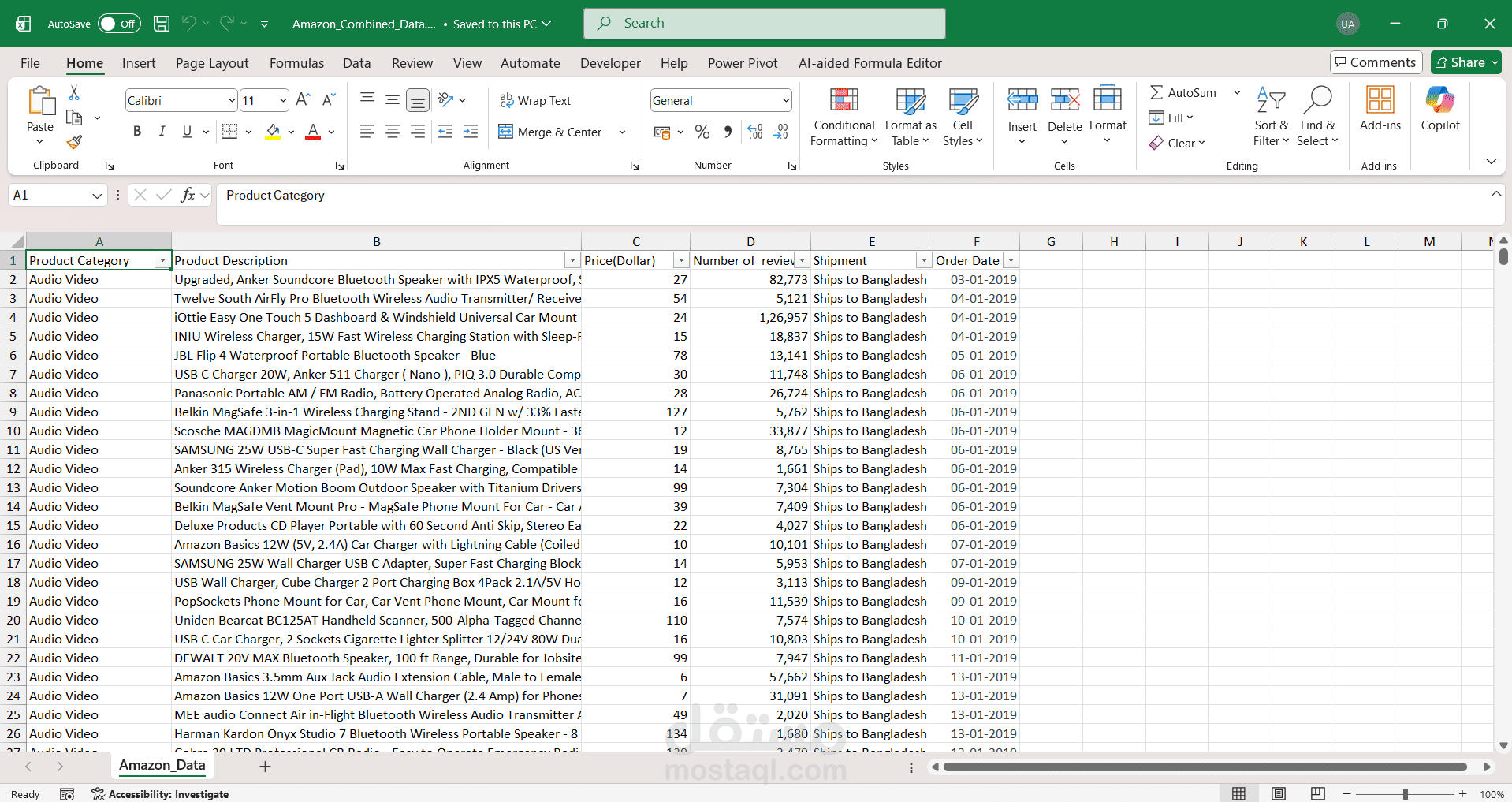Click the Percent Style icon

(702, 132)
